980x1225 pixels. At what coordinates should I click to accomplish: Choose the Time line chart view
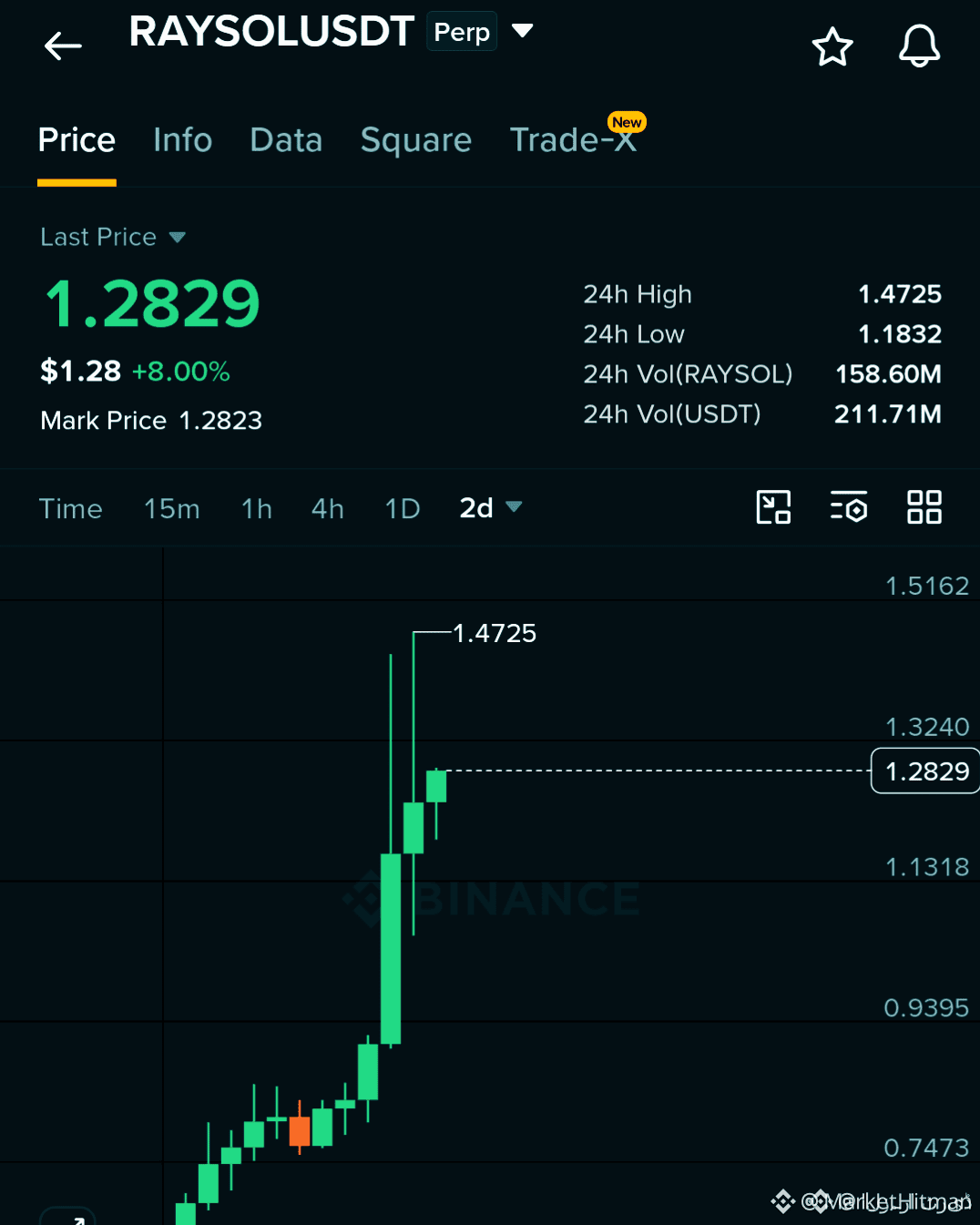pyautogui.click(x=70, y=508)
